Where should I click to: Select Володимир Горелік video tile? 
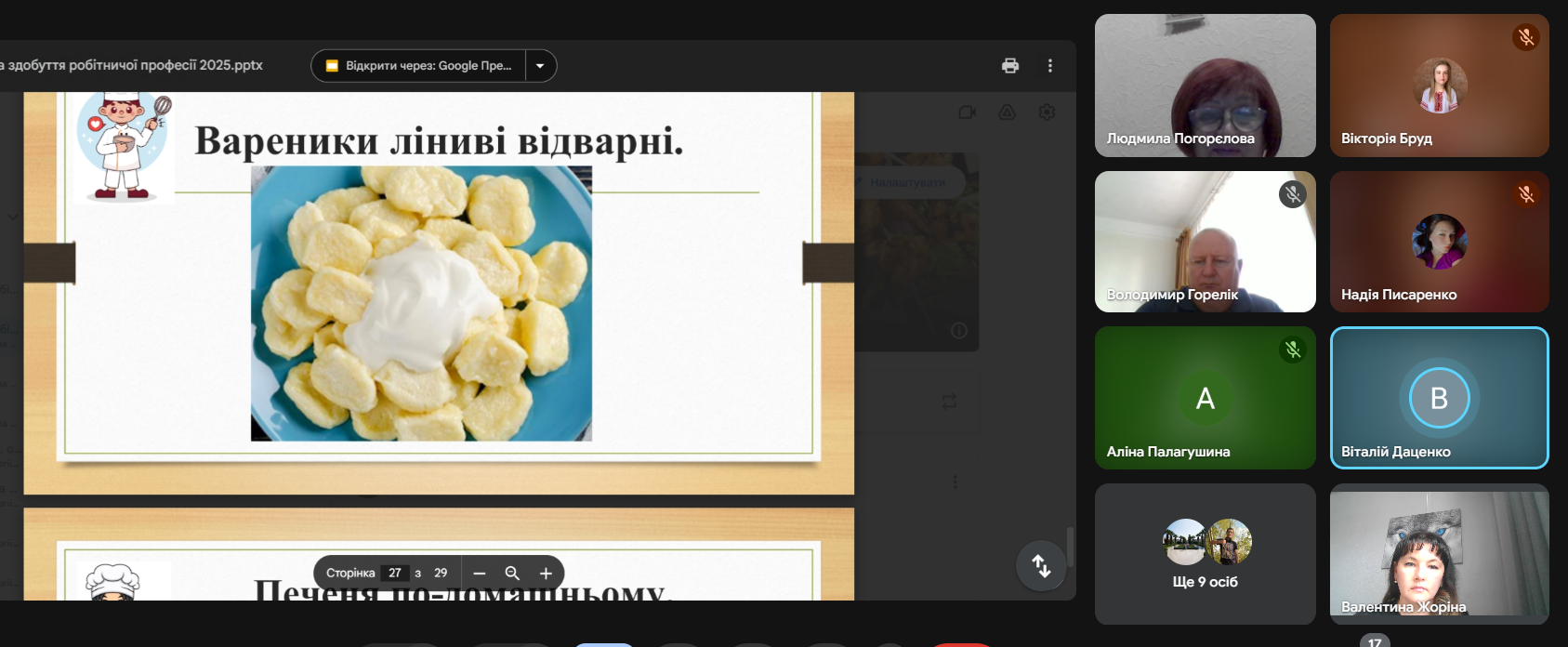[1206, 242]
